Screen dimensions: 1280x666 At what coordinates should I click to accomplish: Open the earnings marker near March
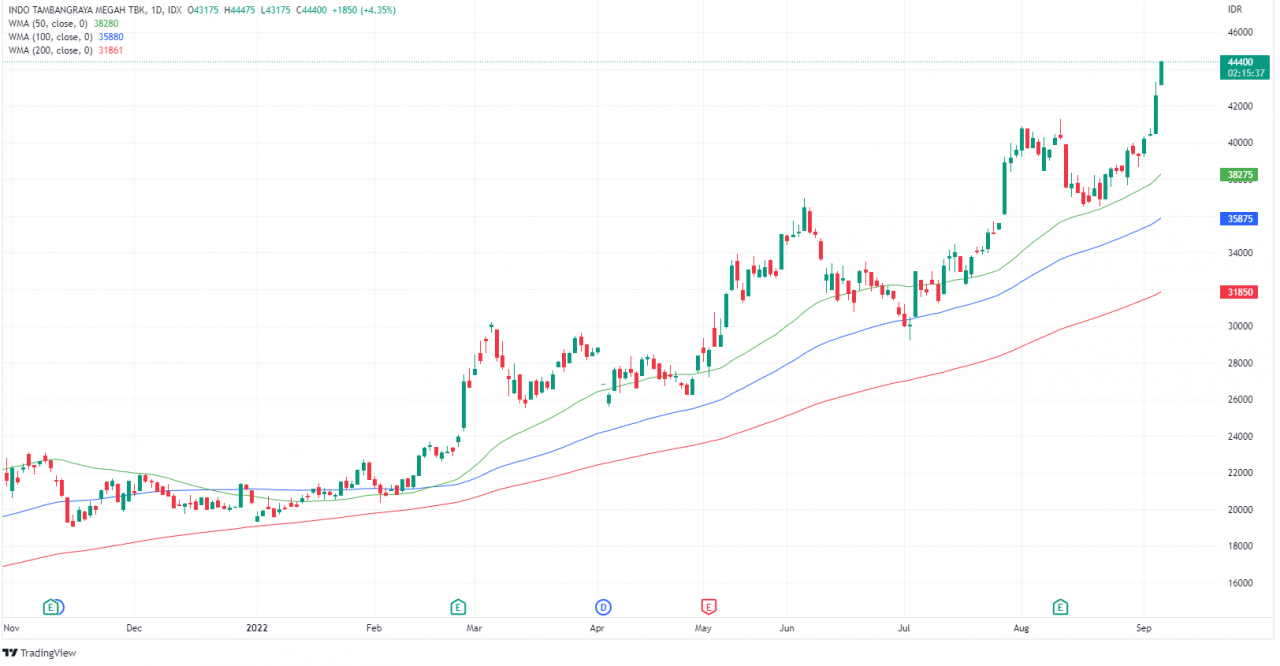pyautogui.click(x=458, y=606)
